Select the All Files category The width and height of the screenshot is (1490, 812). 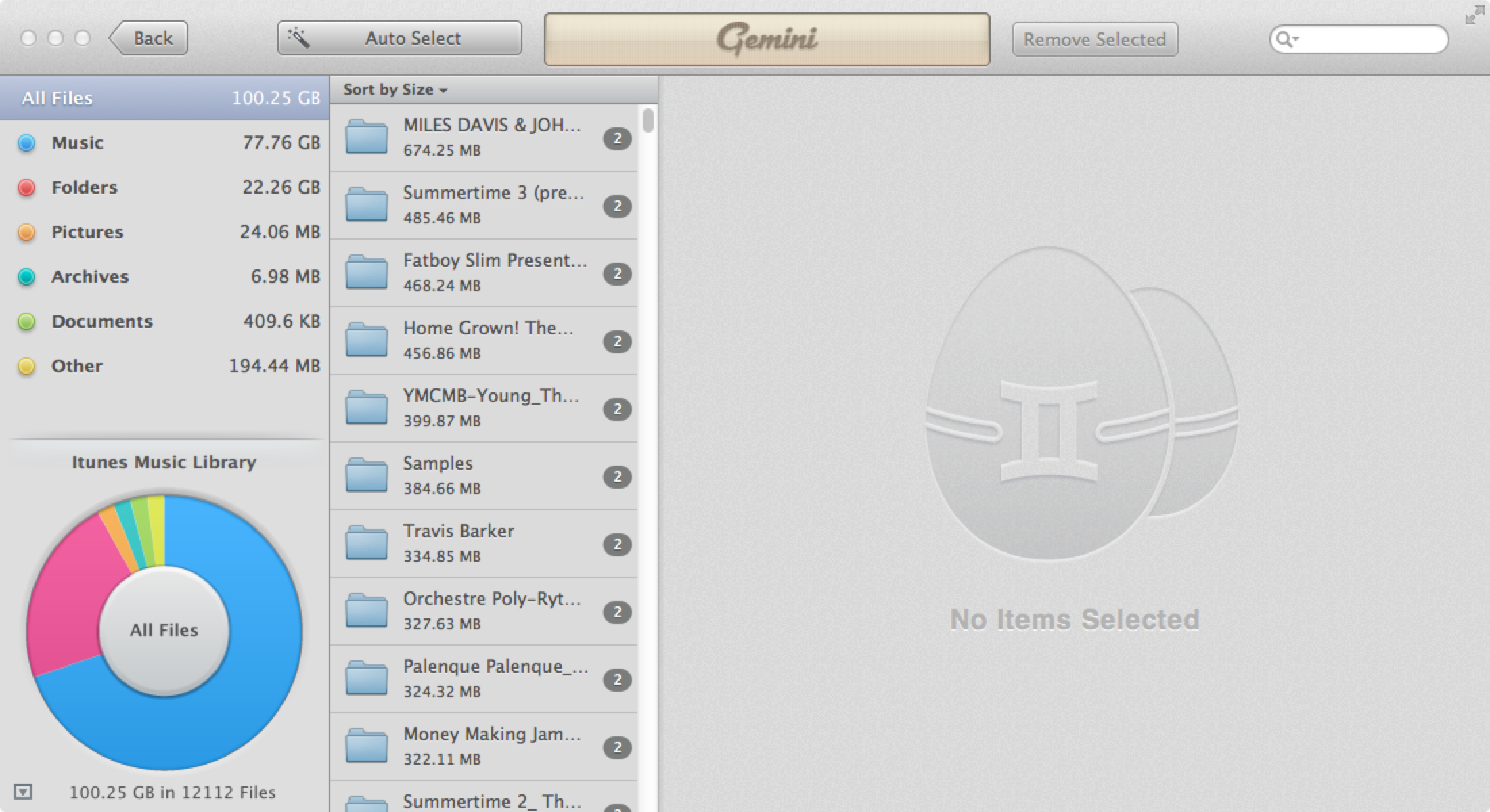(x=164, y=98)
